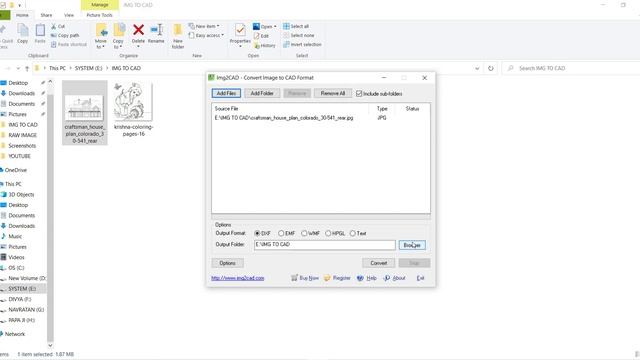Select WMF output format

304,233
